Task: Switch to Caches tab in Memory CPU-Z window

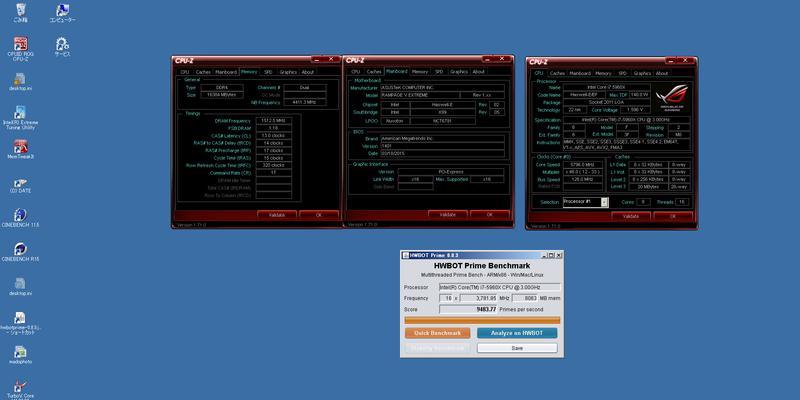Action: 203,72
